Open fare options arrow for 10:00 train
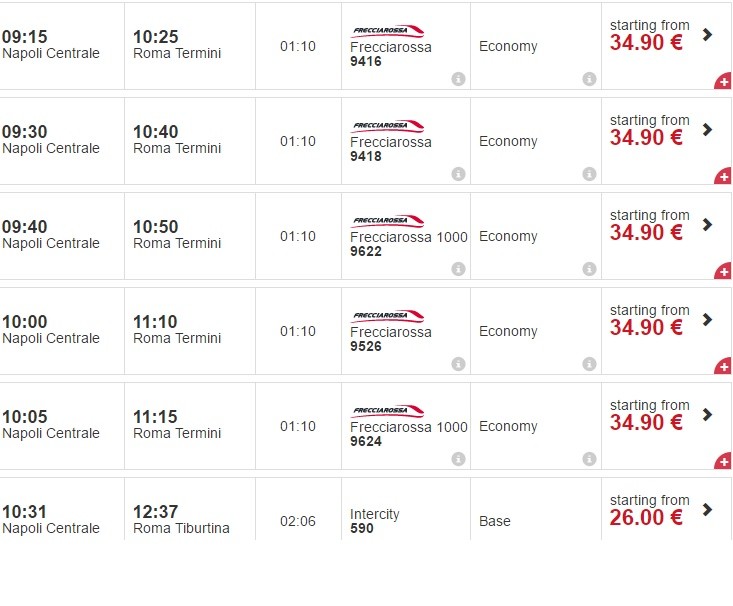Image resolution: width=733 pixels, height=606 pixels. pos(708,320)
